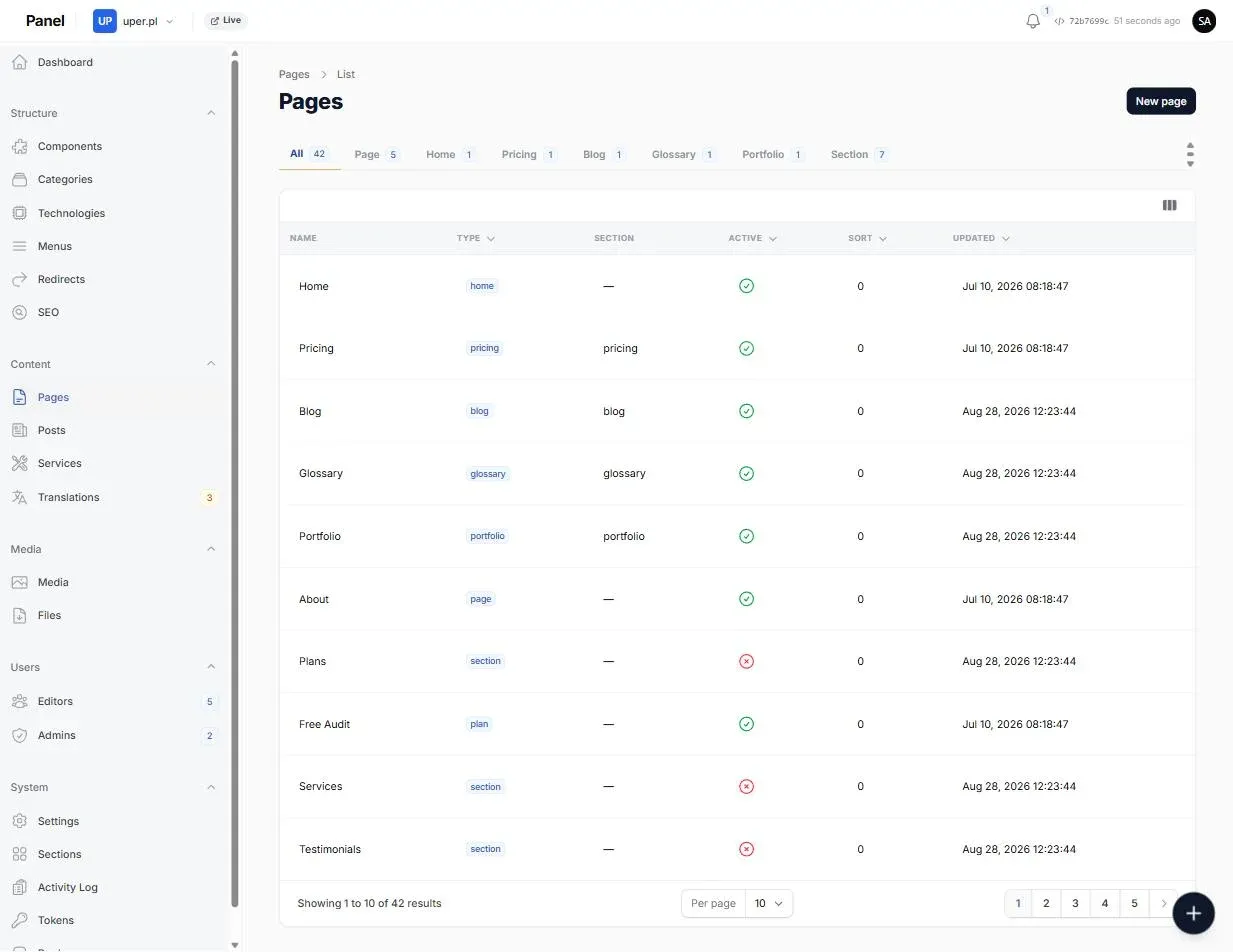Open the notifications bell icon
The height and width of the screenshot is (952, 1233).
(1033, 21)
